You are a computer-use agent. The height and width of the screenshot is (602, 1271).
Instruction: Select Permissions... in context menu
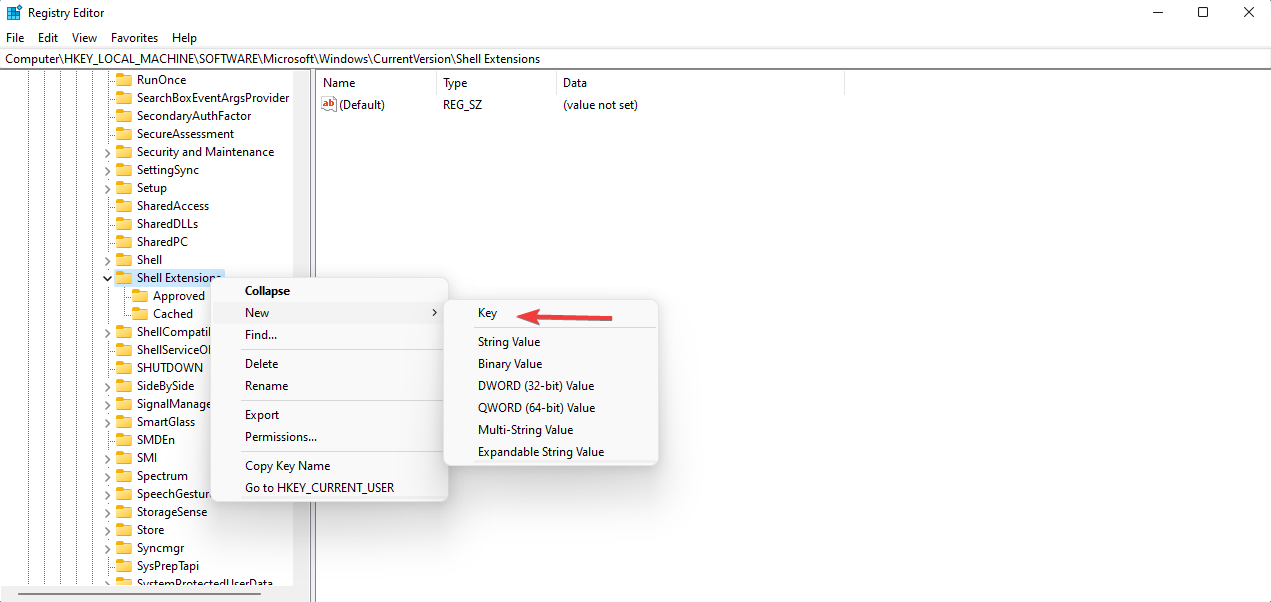click(x=329, y=437)
